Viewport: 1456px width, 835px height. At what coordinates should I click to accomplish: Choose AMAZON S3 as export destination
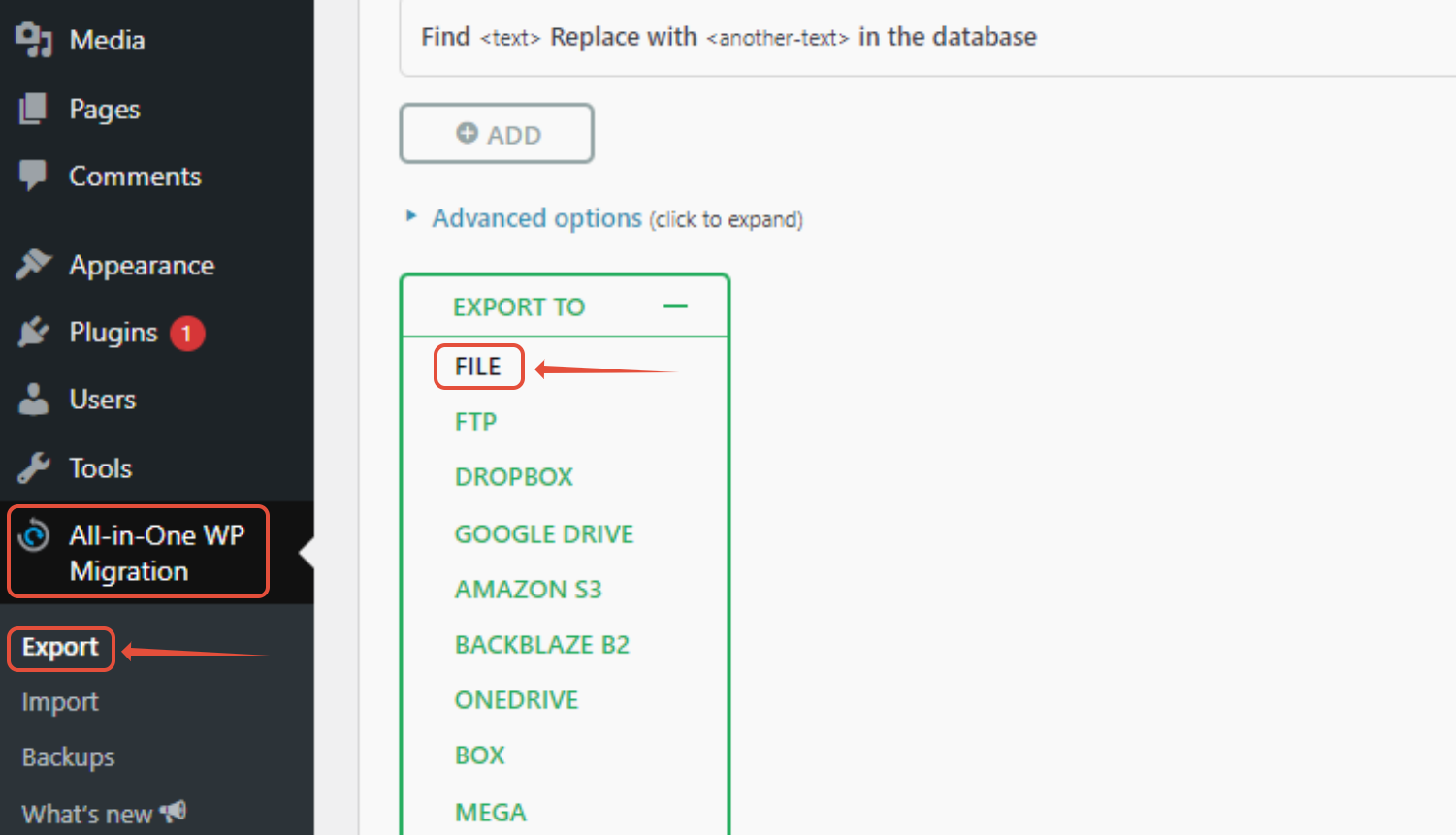pyautogui.click(x=529, y=590)
